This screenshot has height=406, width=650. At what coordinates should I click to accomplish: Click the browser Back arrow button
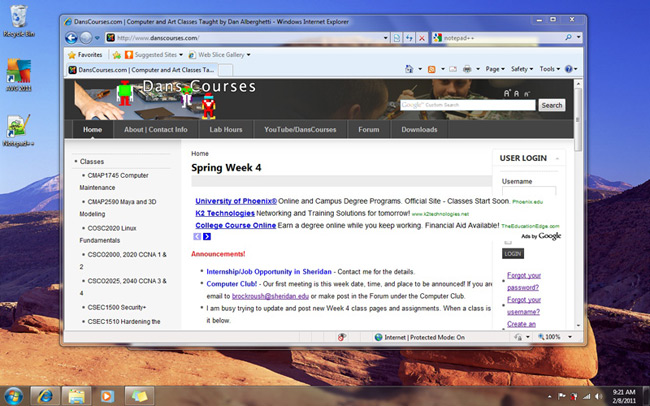click(x=71, y=38)
